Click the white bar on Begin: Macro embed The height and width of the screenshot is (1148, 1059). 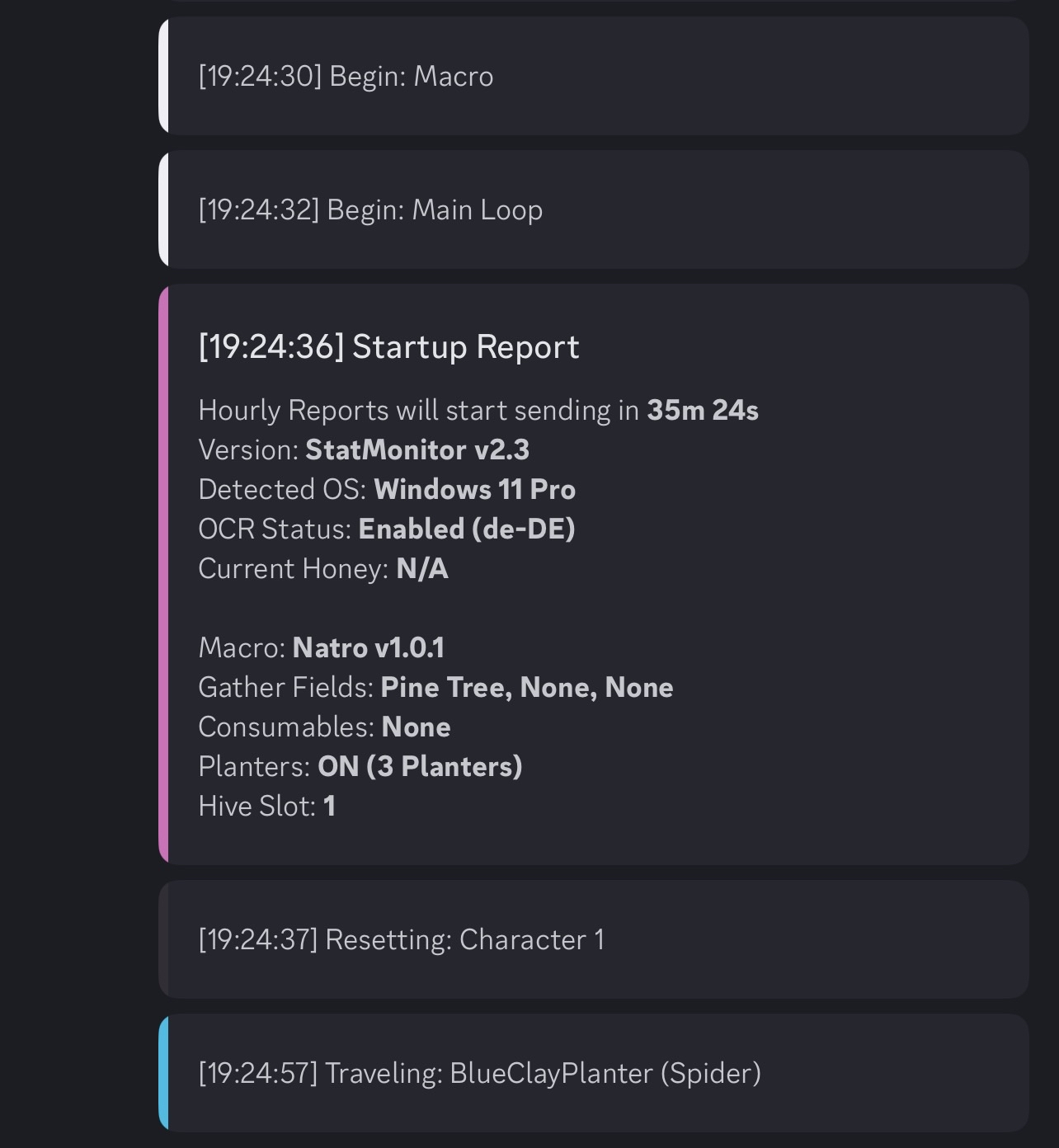click(163, 76)
